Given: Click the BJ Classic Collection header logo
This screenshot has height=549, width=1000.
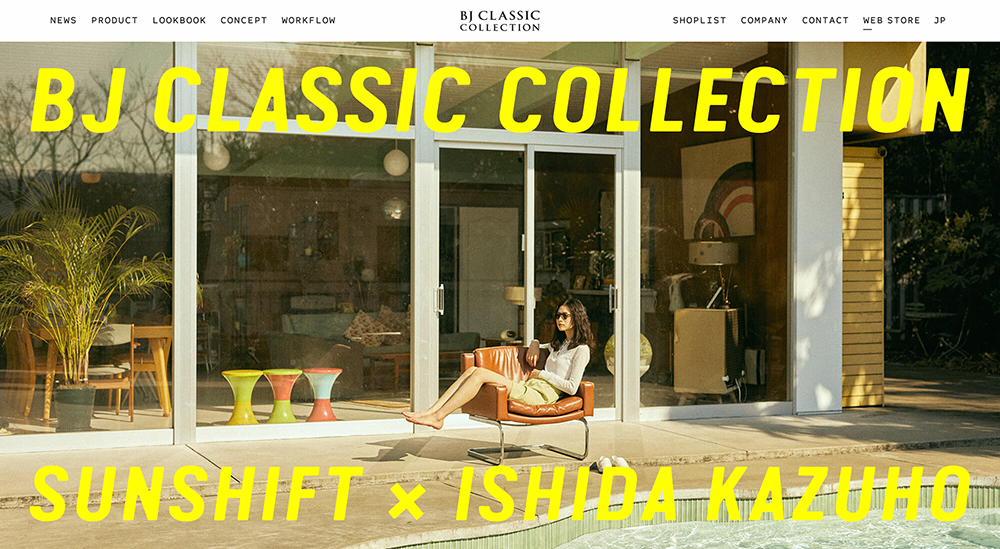Looking at the screenshot, I should [500, 20].
